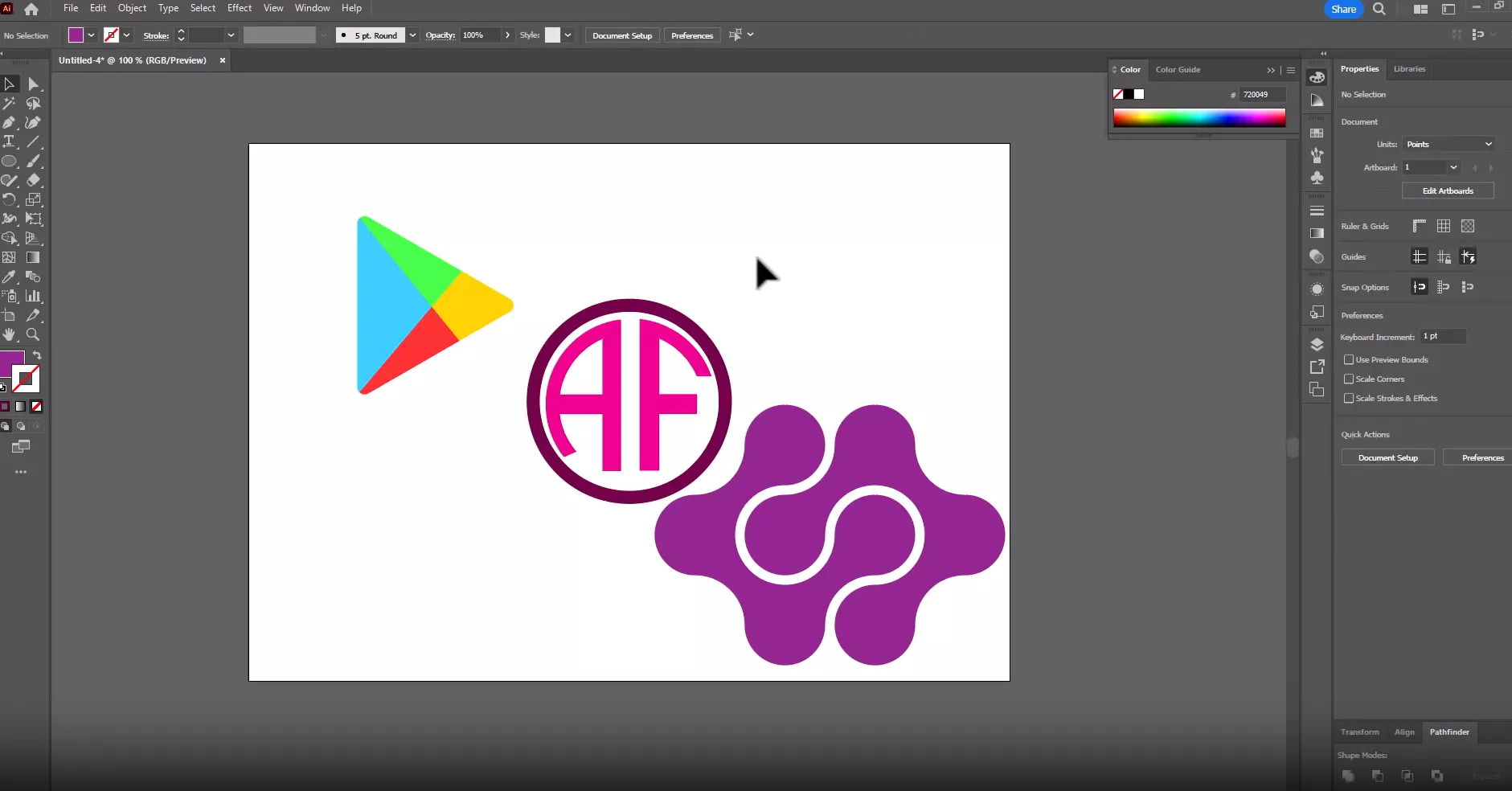This screenshot has width=1512, height=791.
Task: Open the Color panel options menu
Action: click(1291, 70)
